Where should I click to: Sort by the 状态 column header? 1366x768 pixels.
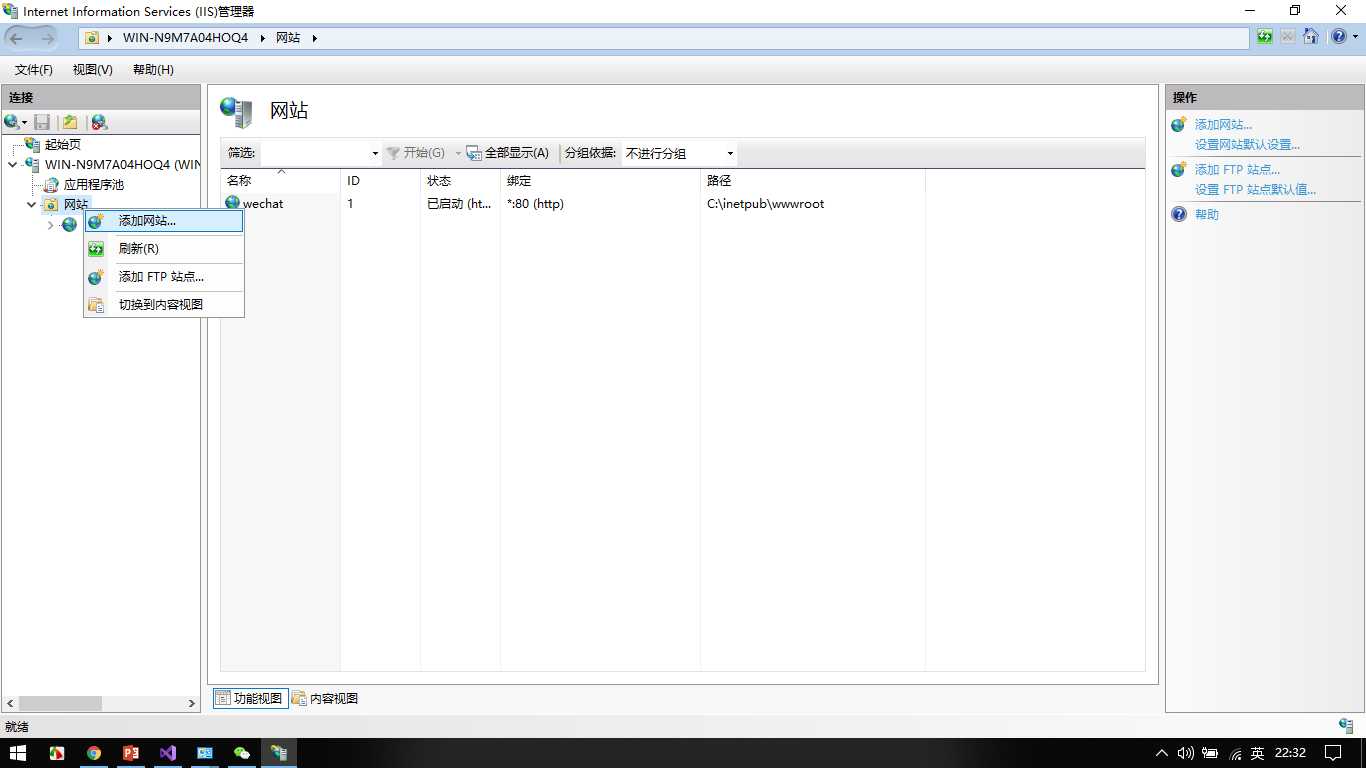(461, 181)
